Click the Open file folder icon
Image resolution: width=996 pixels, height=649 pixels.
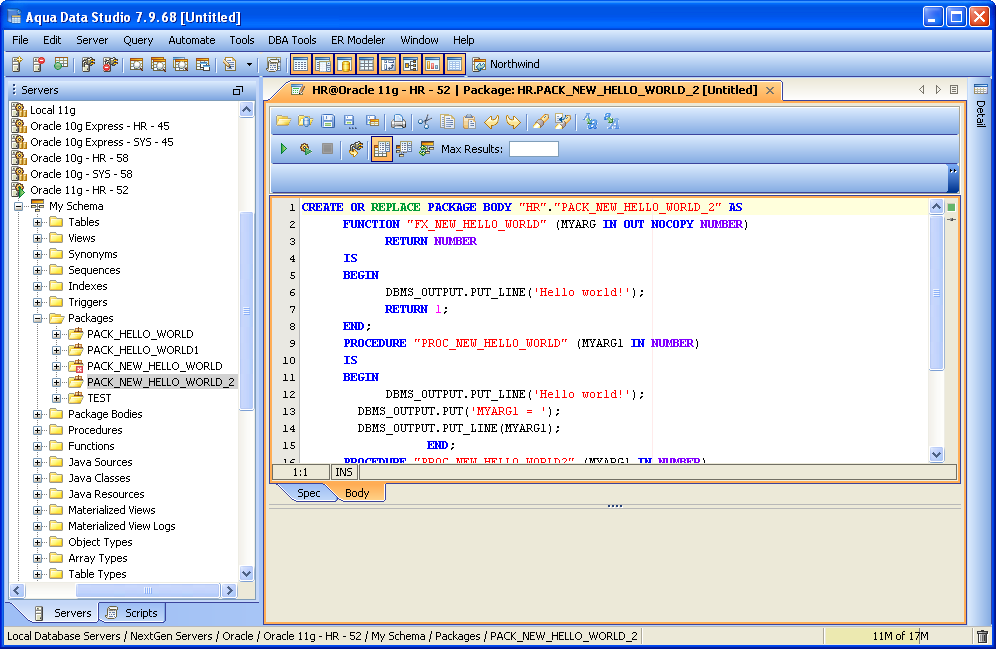(283, 121)
